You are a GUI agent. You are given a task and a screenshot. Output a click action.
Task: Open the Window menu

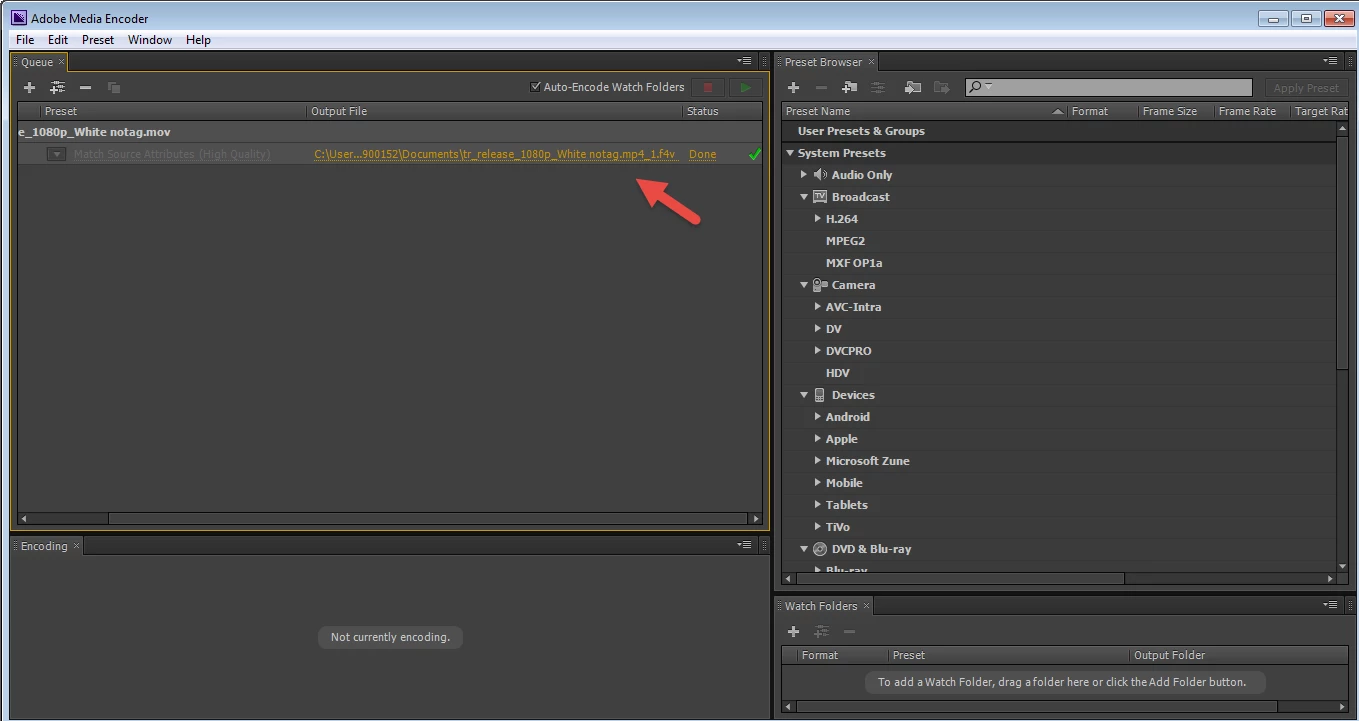(x=150, y=40)
